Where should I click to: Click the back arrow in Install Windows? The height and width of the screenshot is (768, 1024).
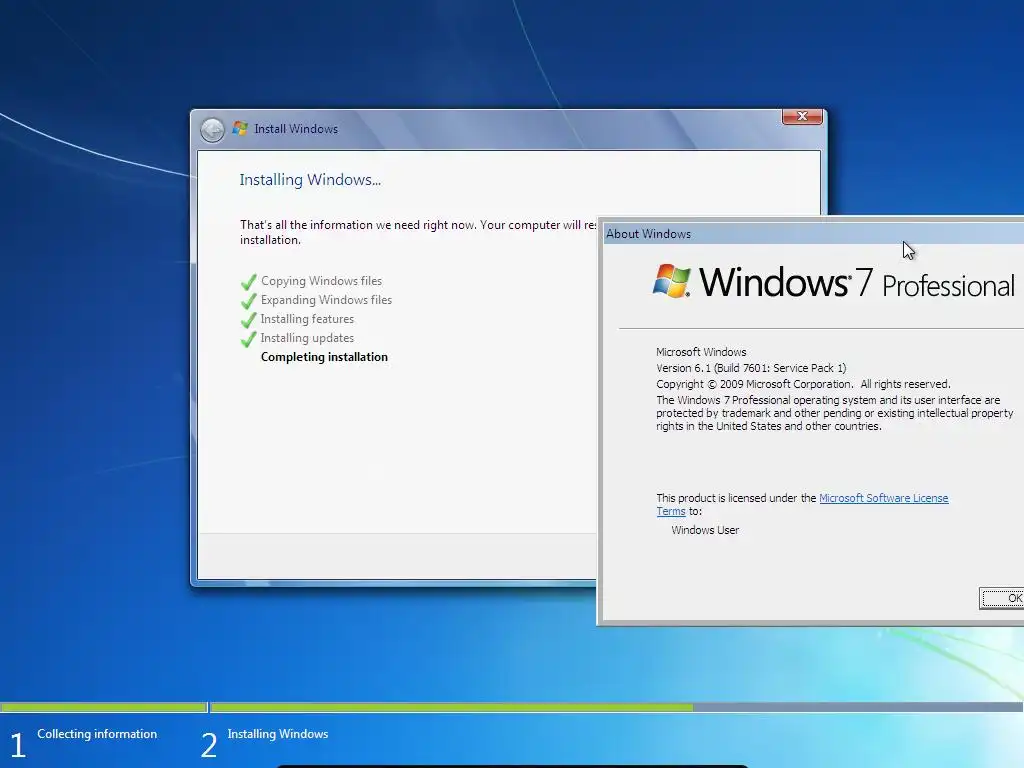coord(212,130)
